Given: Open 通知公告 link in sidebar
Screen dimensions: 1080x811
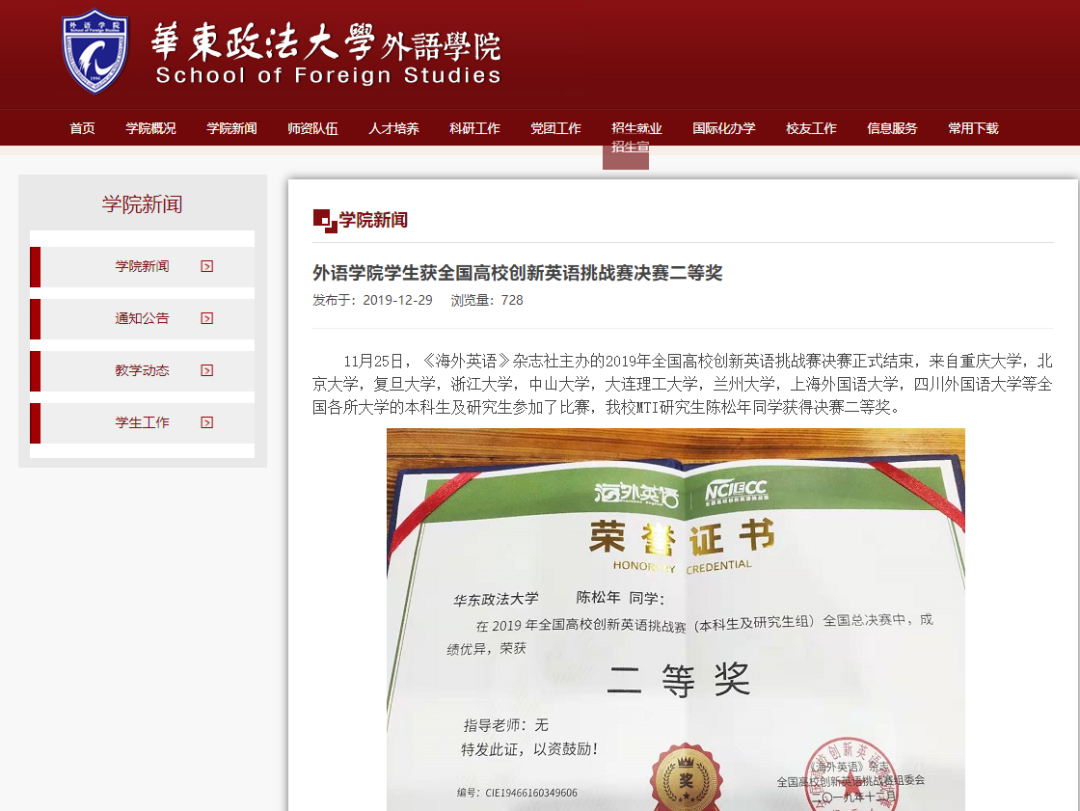Looking at the screenshot, I should tap(142, 318).
